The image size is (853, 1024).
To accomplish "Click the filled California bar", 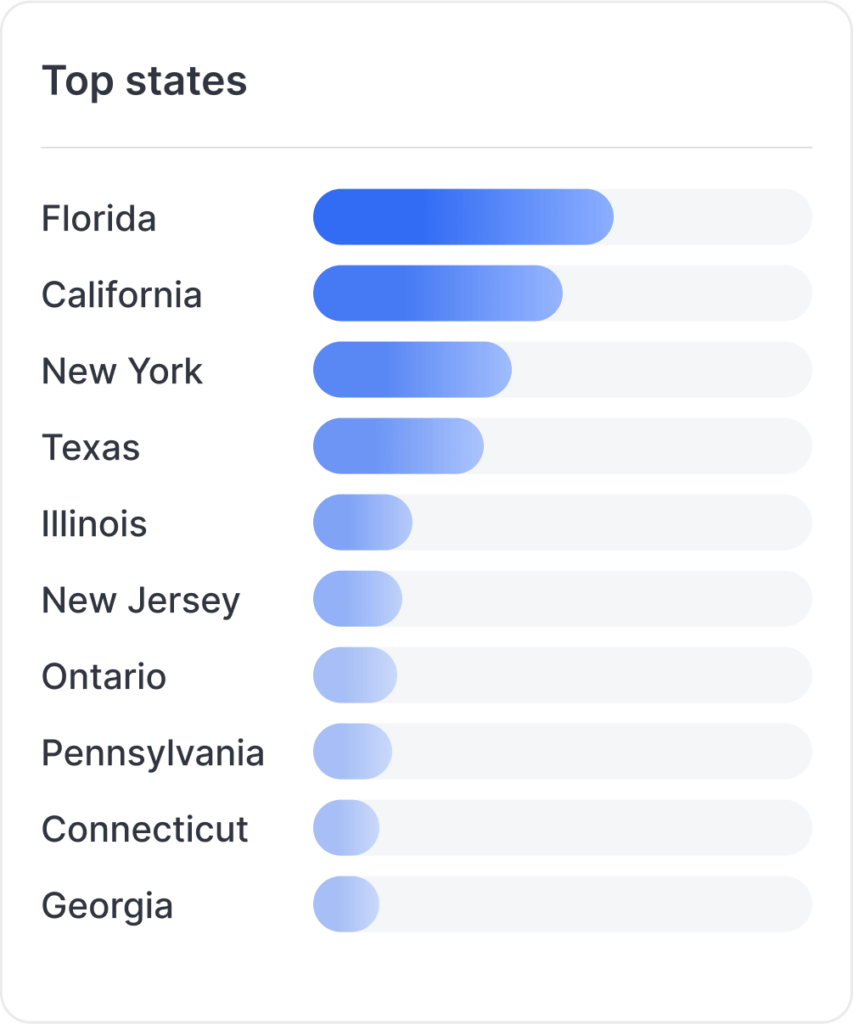I will pyautogui.click(x=438, y=294).
